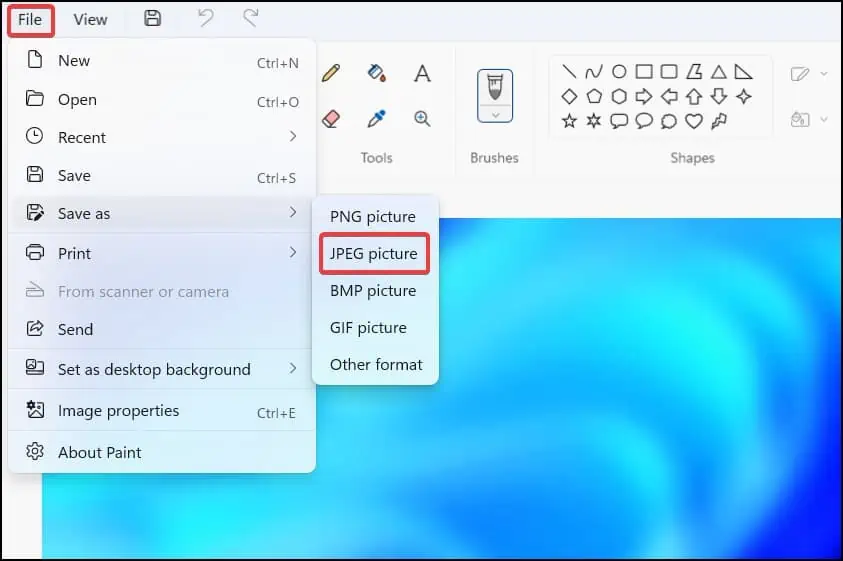The width and height of the screenshot is (843, 561).
Task: Choose the Eraser tool
Action: point(331,119)
